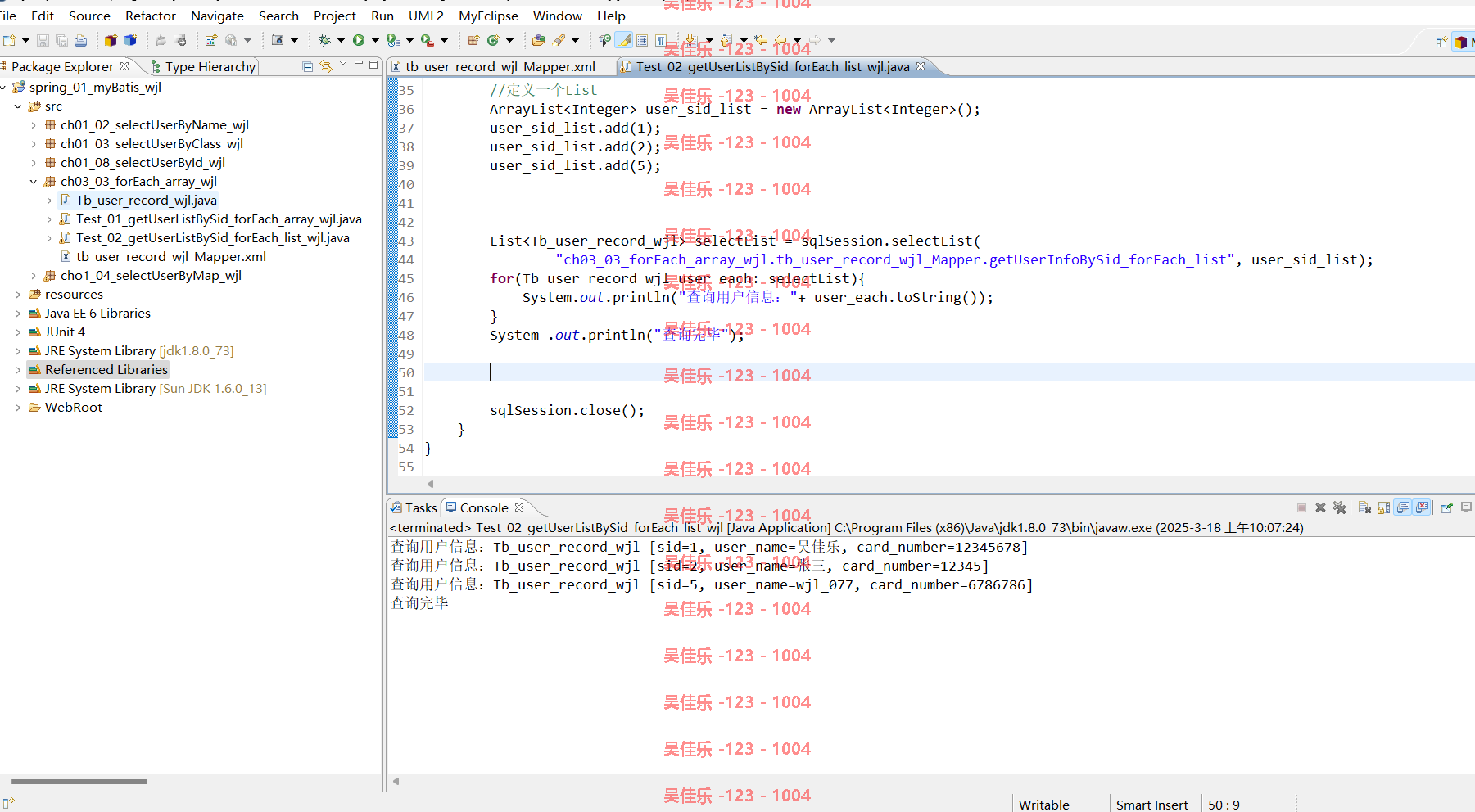Image resolution: width=1475 pixels, height=812 pixels.
Task: Click the Search flashlight icon
Action: point(559,40)
